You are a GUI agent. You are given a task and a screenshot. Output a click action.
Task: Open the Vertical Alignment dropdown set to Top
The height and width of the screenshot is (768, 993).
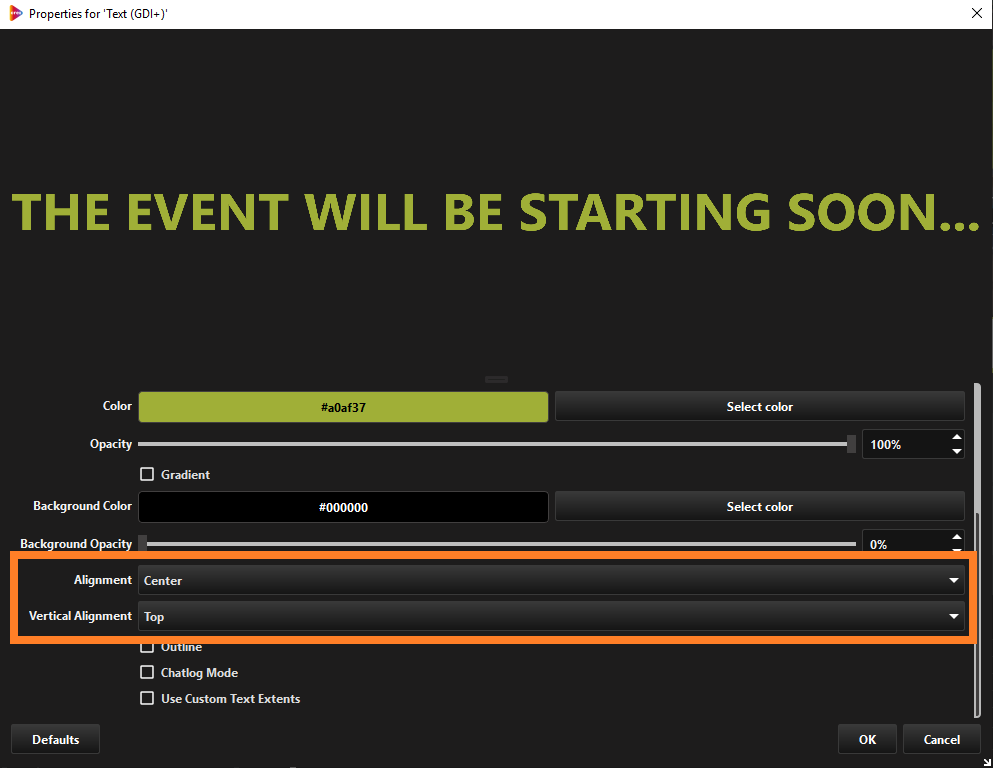pos(551,617)
